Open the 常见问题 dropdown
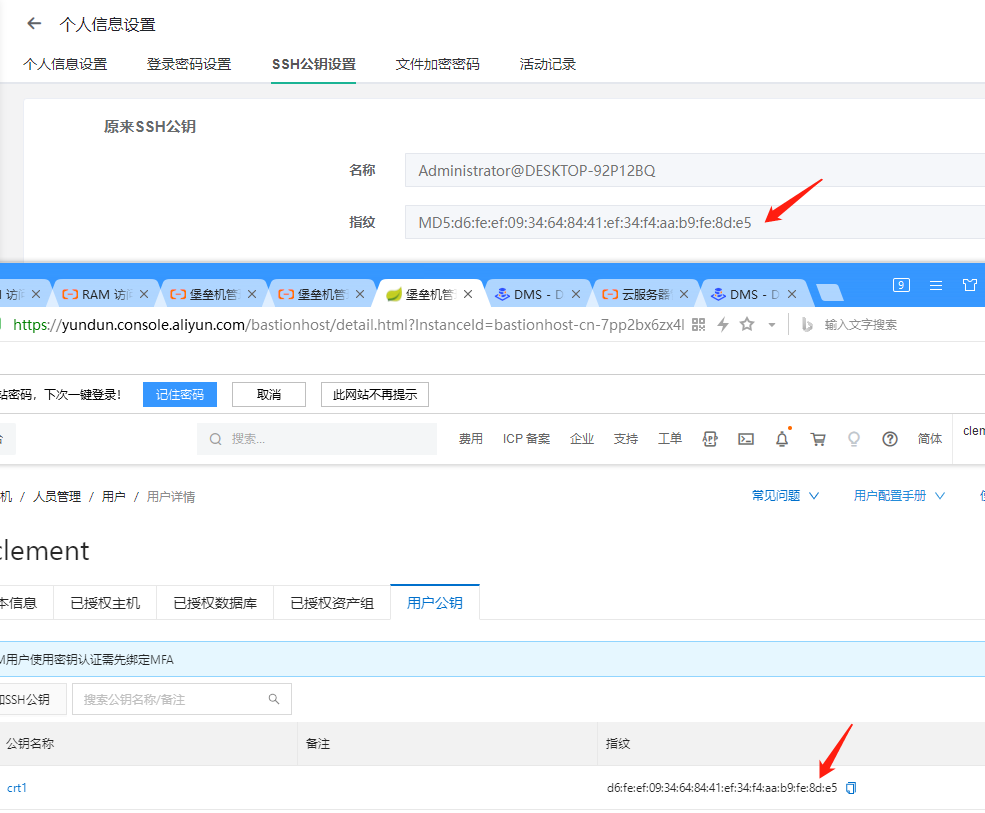Image resolution: width=985 pixels, height=813 pixels. pyautogui.click(x=784, y=495)
